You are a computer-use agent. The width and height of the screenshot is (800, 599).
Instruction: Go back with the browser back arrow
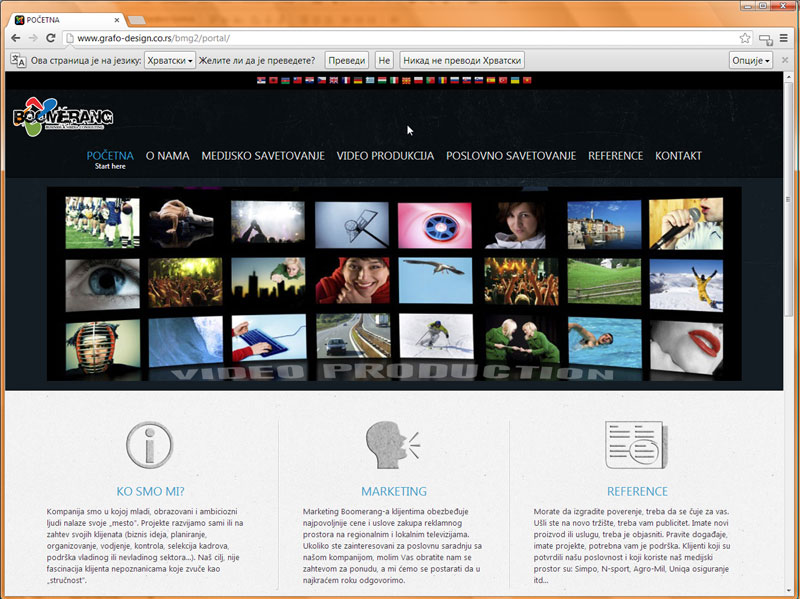pyautogui.click(x=13, y=38)
